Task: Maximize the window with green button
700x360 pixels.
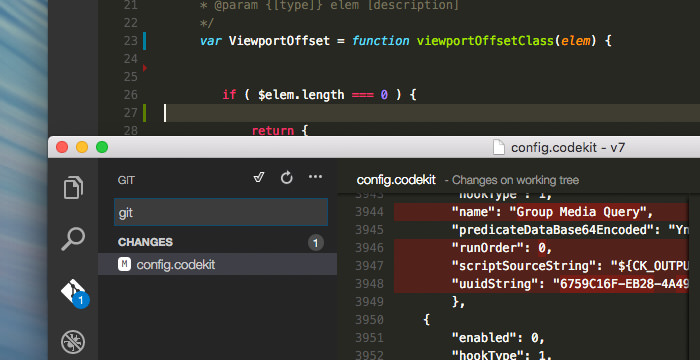Action: click(x=102, y=147)
